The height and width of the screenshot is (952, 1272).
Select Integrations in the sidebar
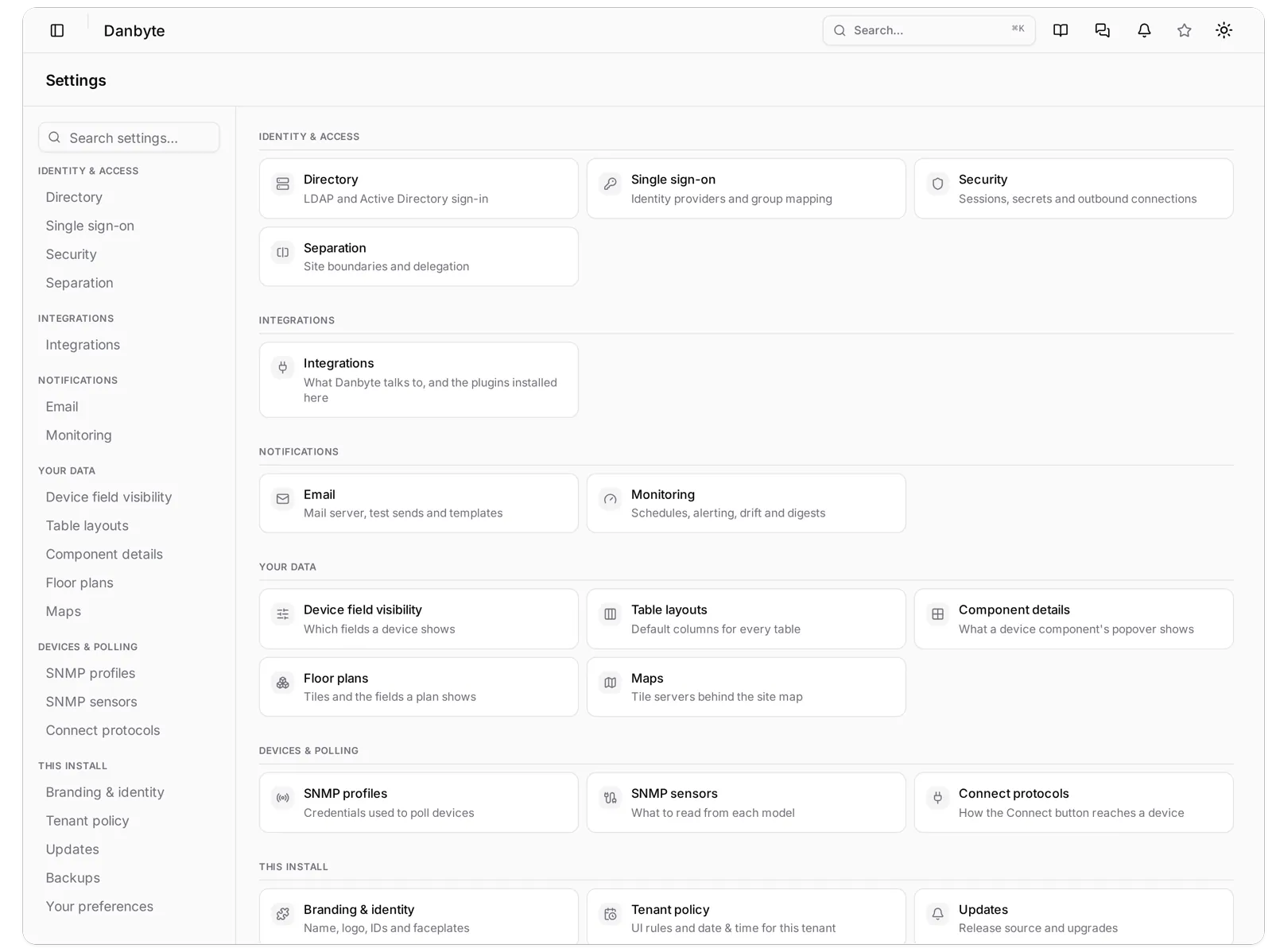[x=83, y=345]
